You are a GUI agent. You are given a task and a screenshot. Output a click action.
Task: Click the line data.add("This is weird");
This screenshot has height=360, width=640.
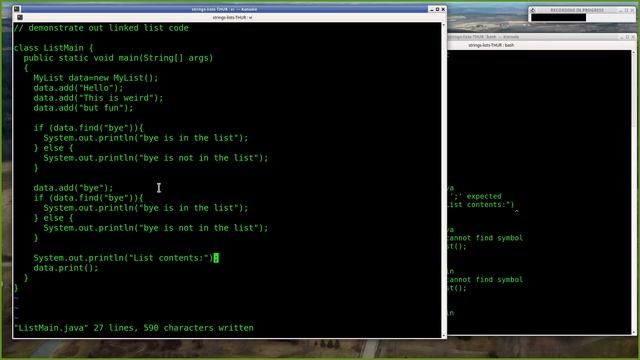coord(98,98)
